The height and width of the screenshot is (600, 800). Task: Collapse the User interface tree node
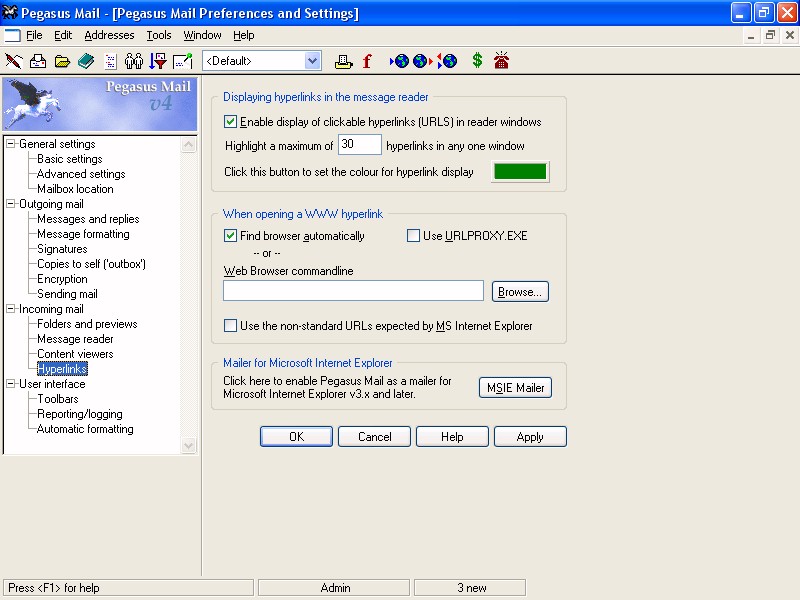click(x=10, y=384)
